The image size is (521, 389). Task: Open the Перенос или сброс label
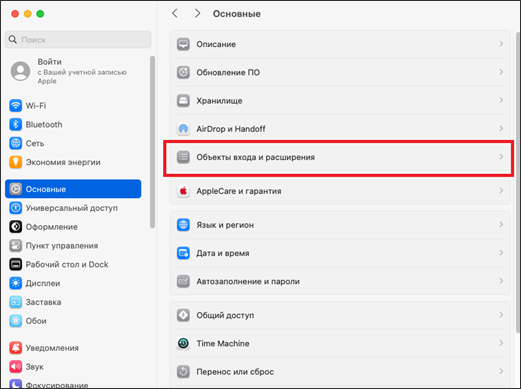235,372
